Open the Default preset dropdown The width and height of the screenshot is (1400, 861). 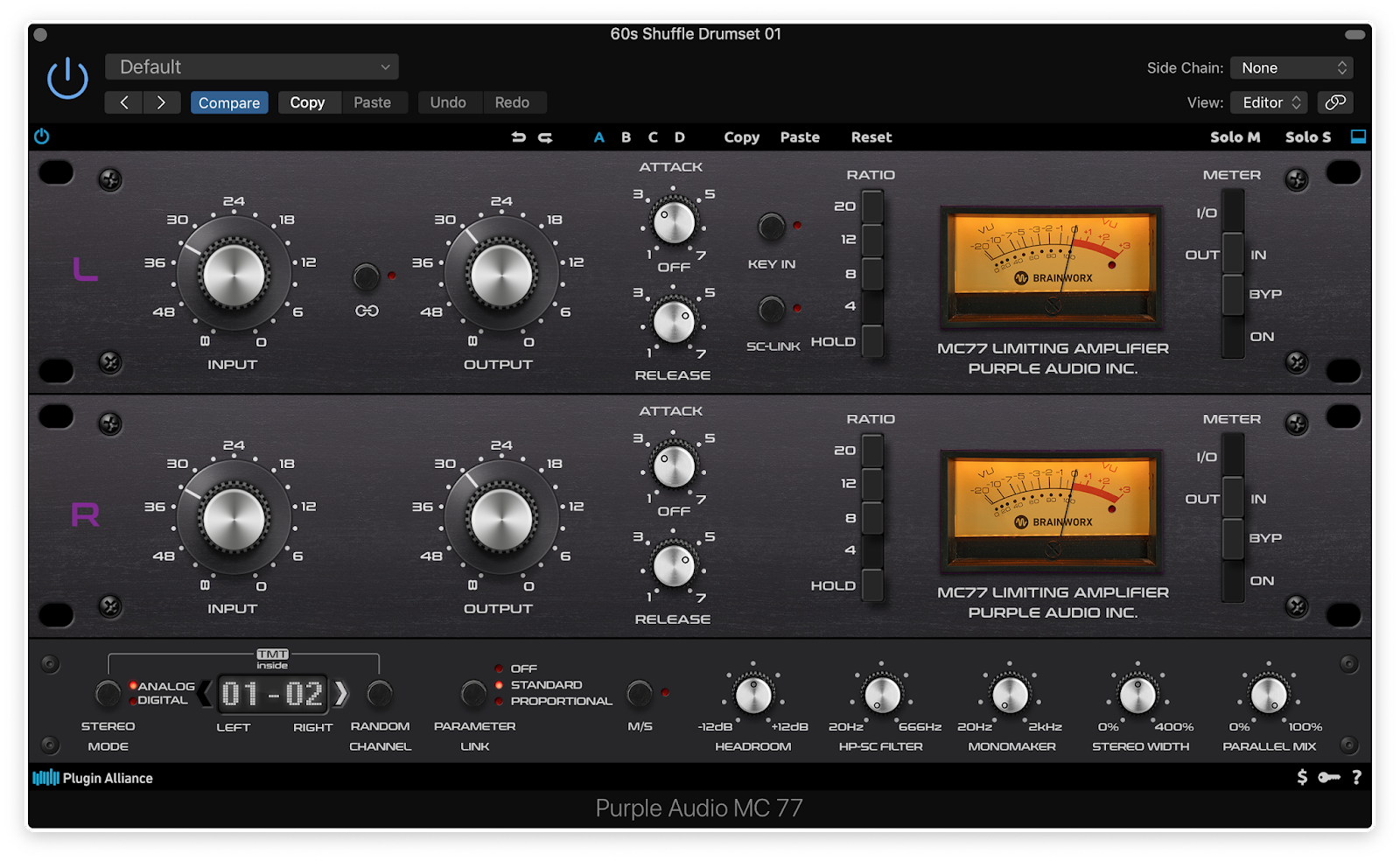click(x=252, y=67)
